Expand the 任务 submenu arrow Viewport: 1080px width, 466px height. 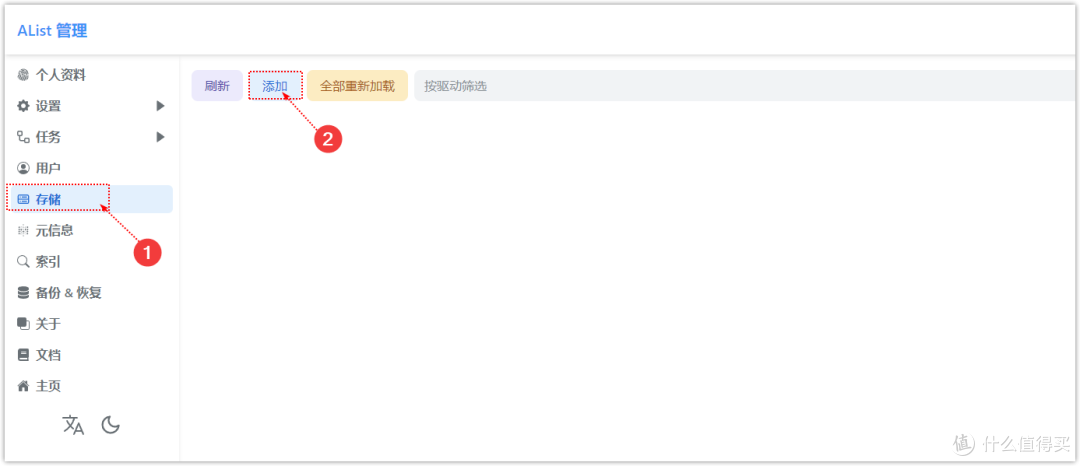(160, 137)
